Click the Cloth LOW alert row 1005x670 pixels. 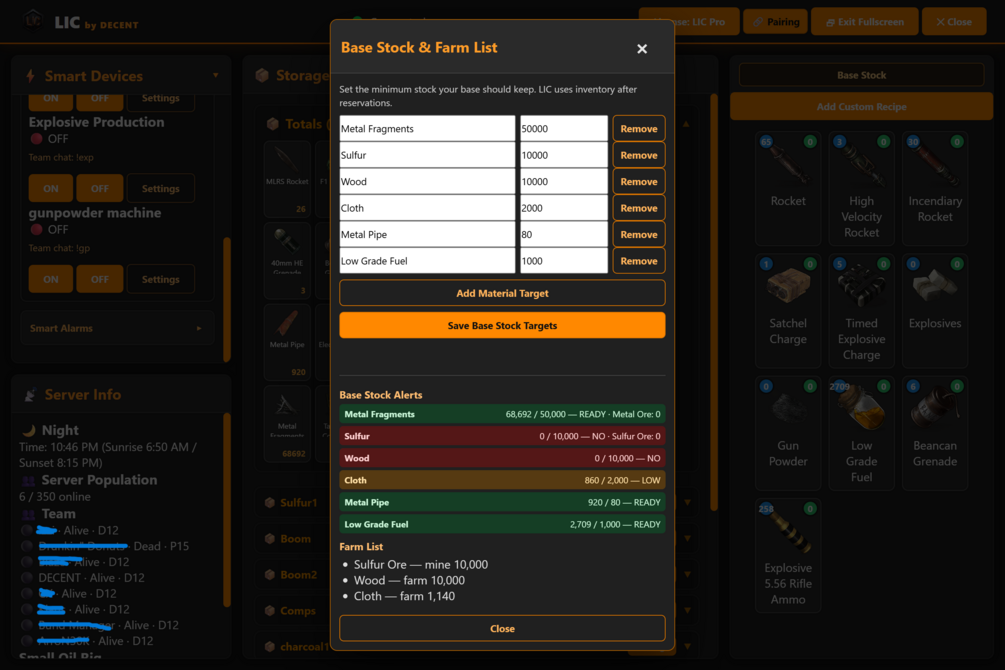pyautogui.click(x=502, y=480)
